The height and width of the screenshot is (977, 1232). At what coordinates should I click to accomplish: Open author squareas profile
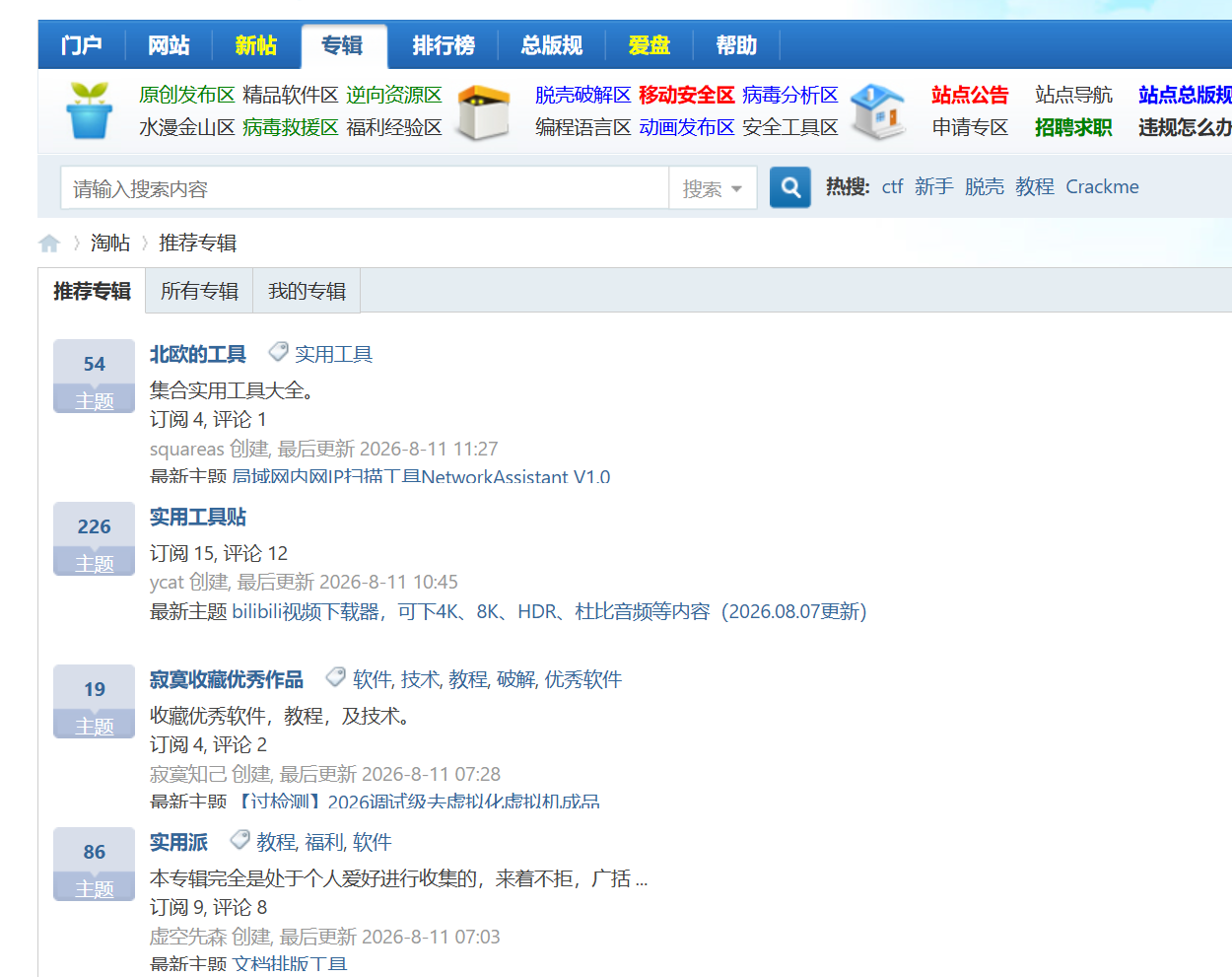(x=187, y=449)
